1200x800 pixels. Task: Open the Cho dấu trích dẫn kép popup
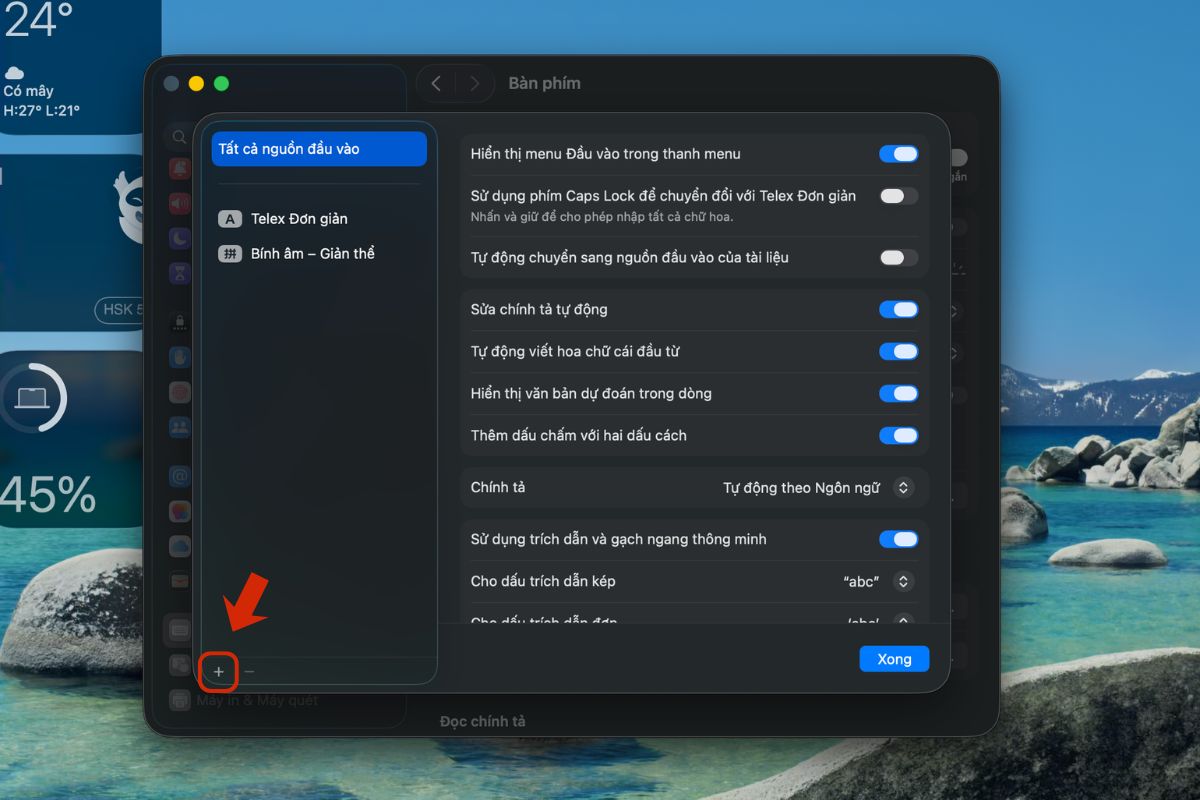[903, 582]
